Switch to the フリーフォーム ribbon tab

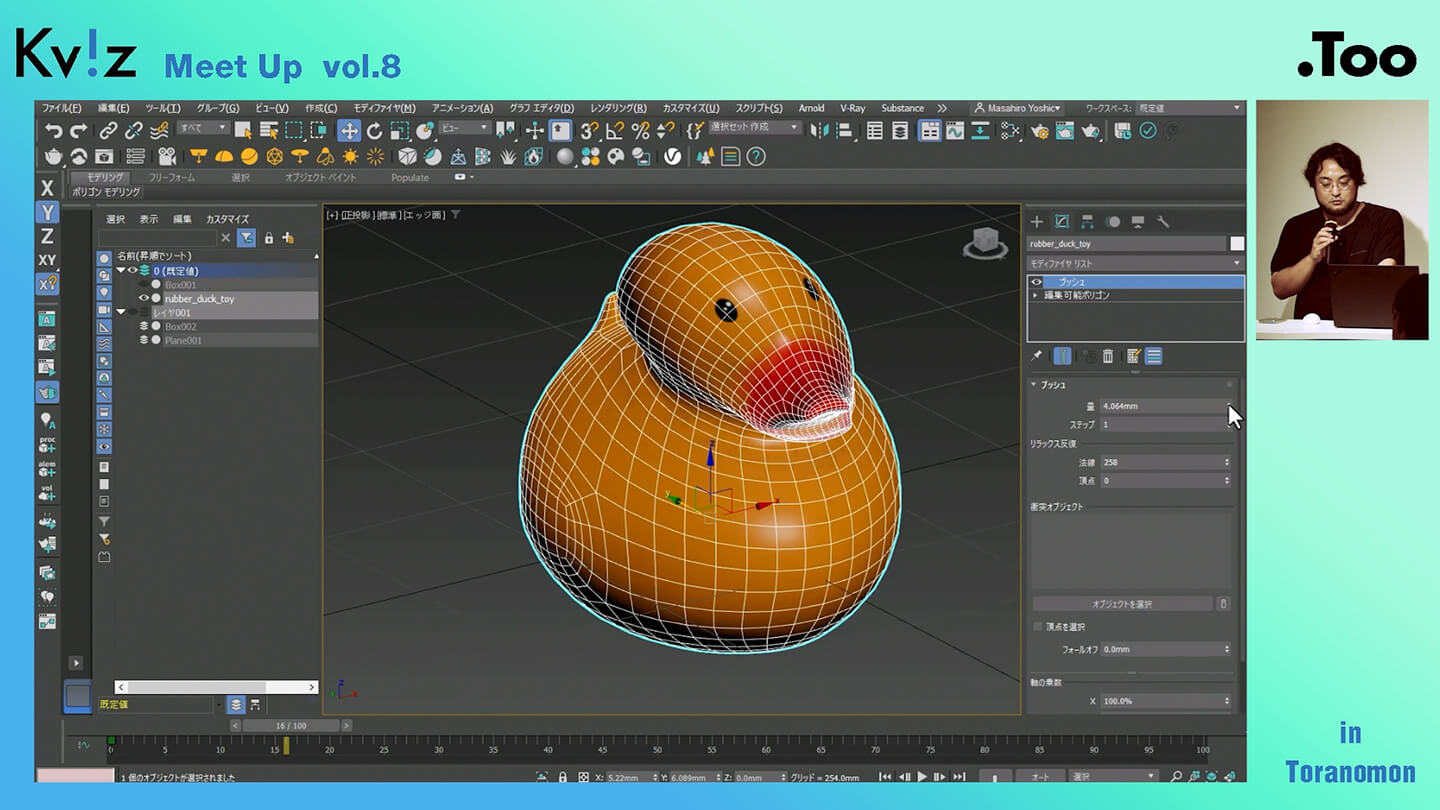pos(171,177)
